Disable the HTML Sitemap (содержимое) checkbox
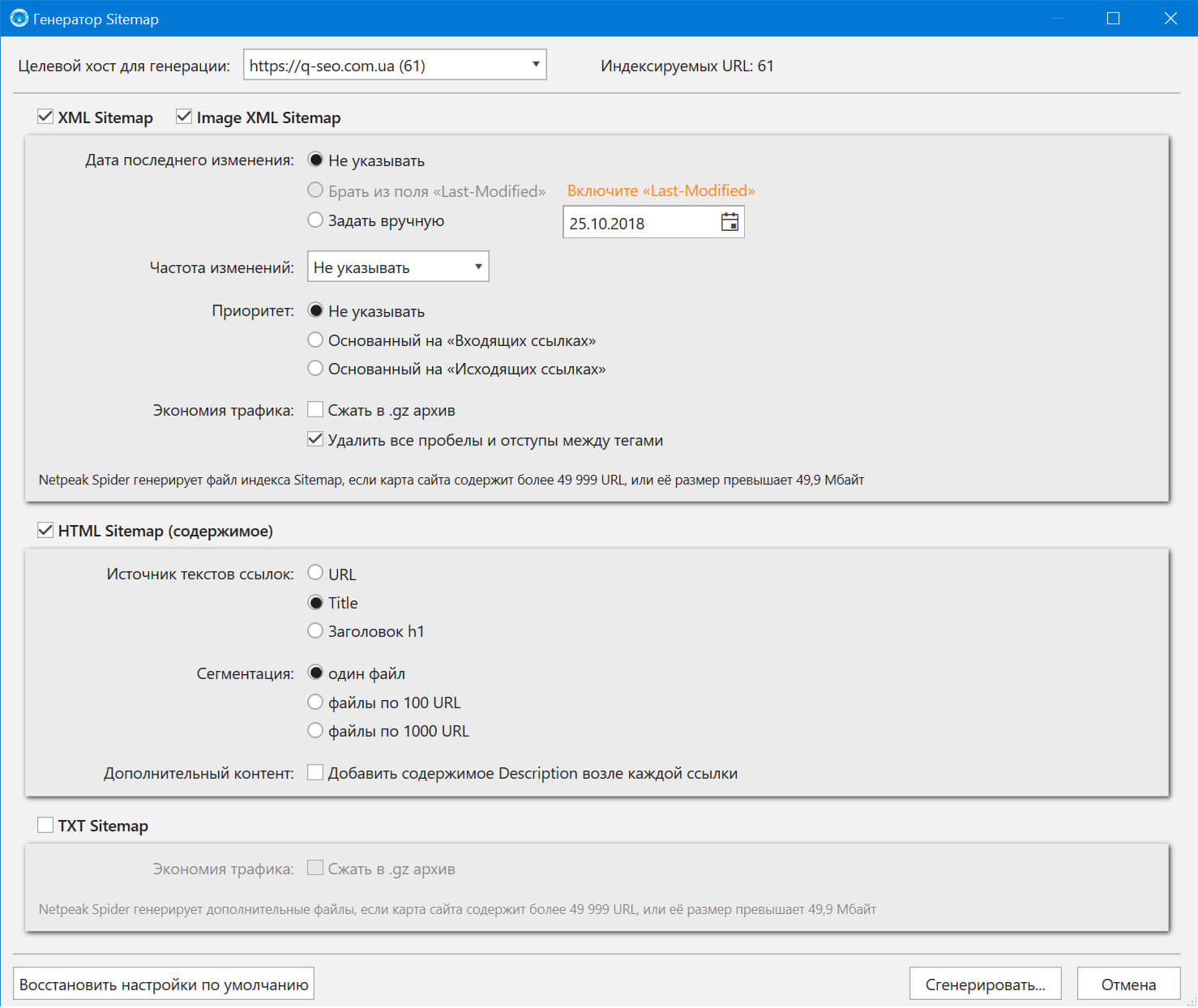The width and height of the screenshot is (1198, 1008). 45,531
